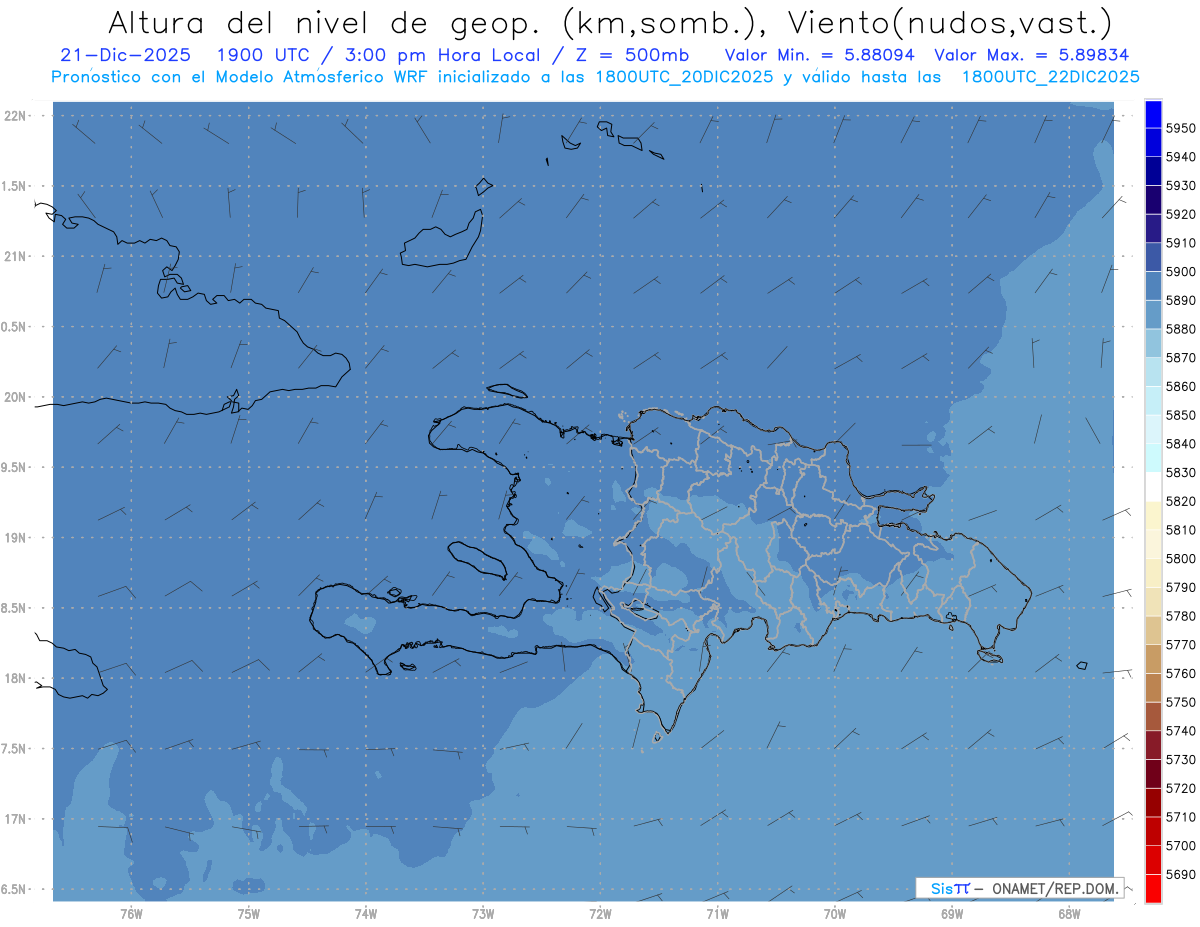This screenshot has width=1200, height=927.
Task: Click the '5710' colorbar value
Action: [1180, 817]
